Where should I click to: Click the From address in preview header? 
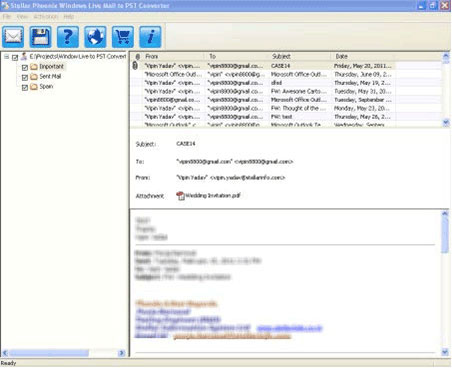[230, 178]
